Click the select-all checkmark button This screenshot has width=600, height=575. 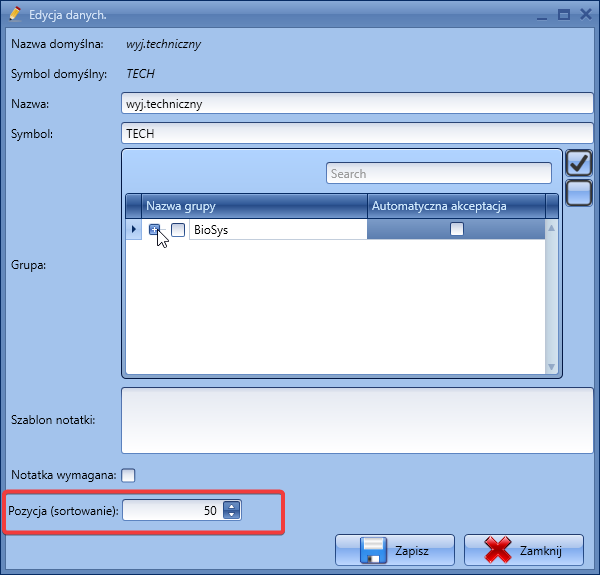point(579,162)
